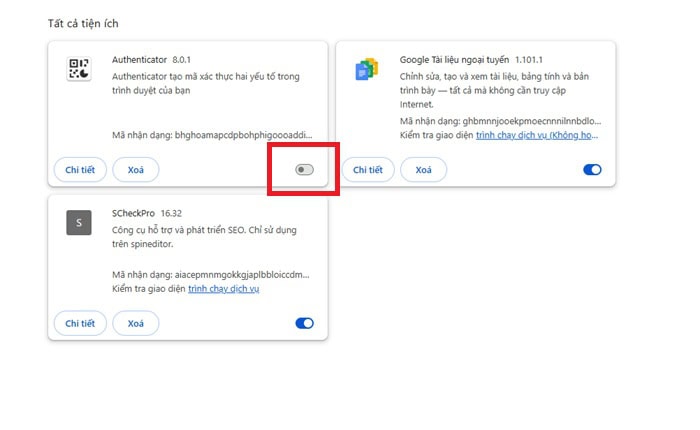Enable the Authenticator extension toggle
This screenshot has height=430, width=700.
[305, 170]
